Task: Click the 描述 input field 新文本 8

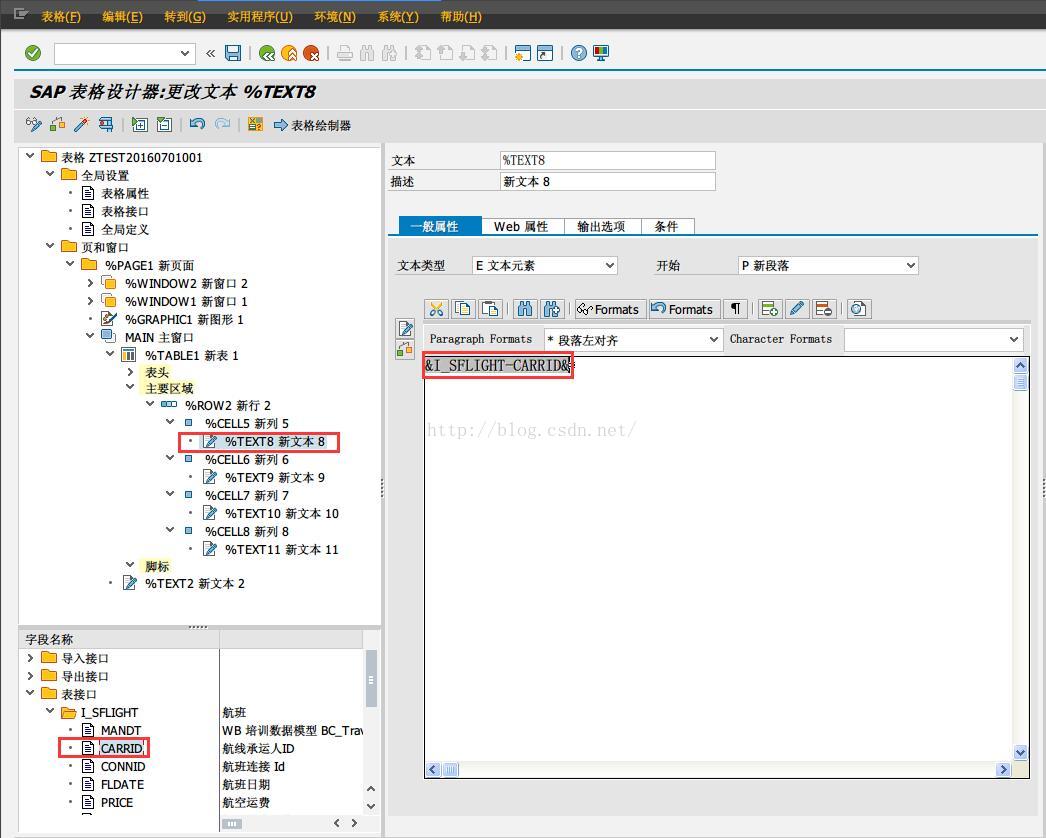Action: 608,181
